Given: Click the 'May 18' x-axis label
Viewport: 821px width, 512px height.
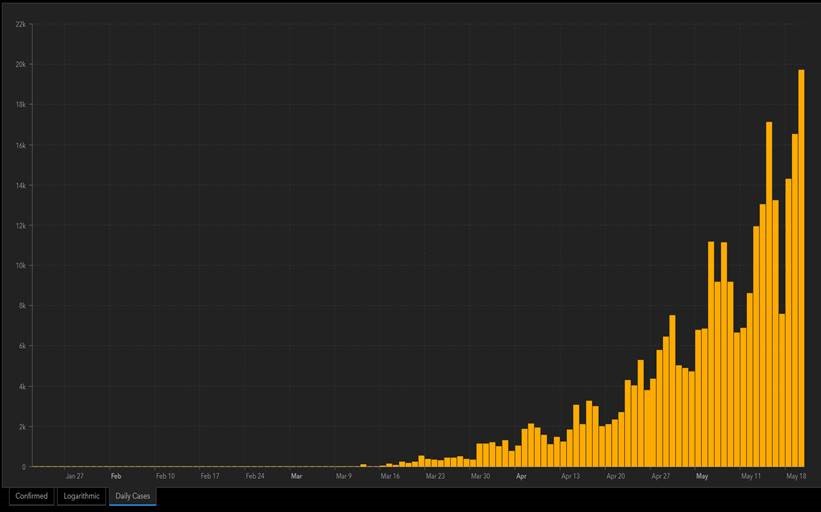Looking at the screenshot, I should 795,477.
